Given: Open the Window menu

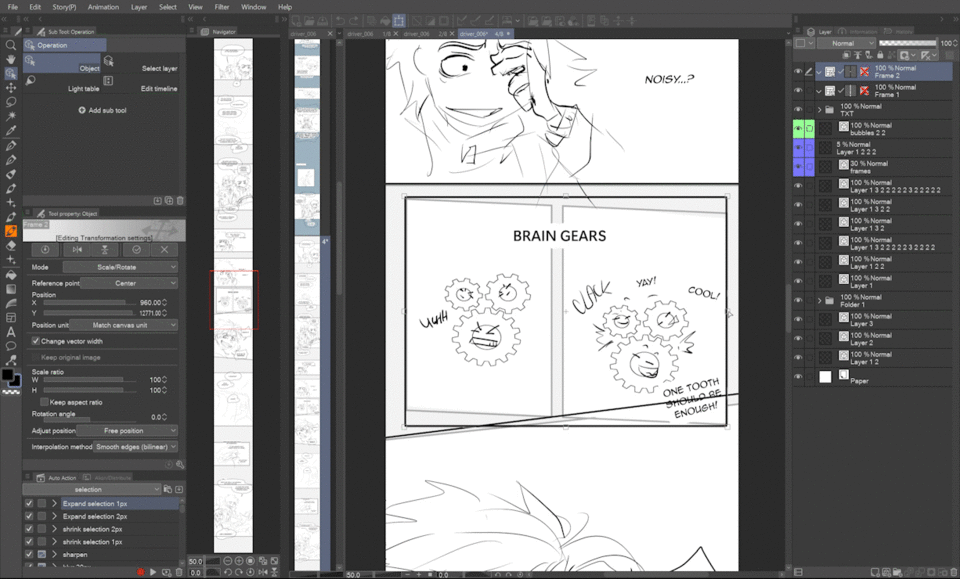Looking at the screenshot, I should (x=253, y=7).
